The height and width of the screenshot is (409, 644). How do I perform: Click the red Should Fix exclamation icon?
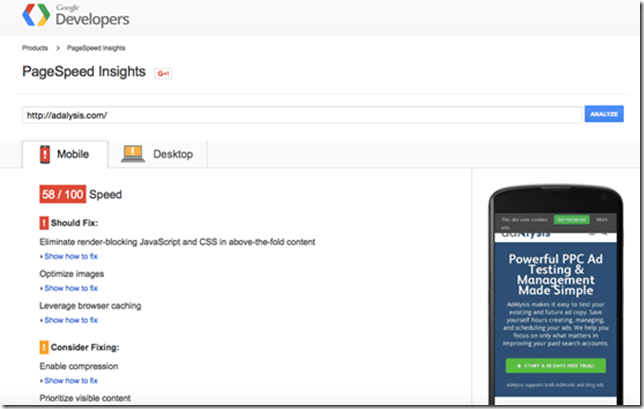click(44, 223)
